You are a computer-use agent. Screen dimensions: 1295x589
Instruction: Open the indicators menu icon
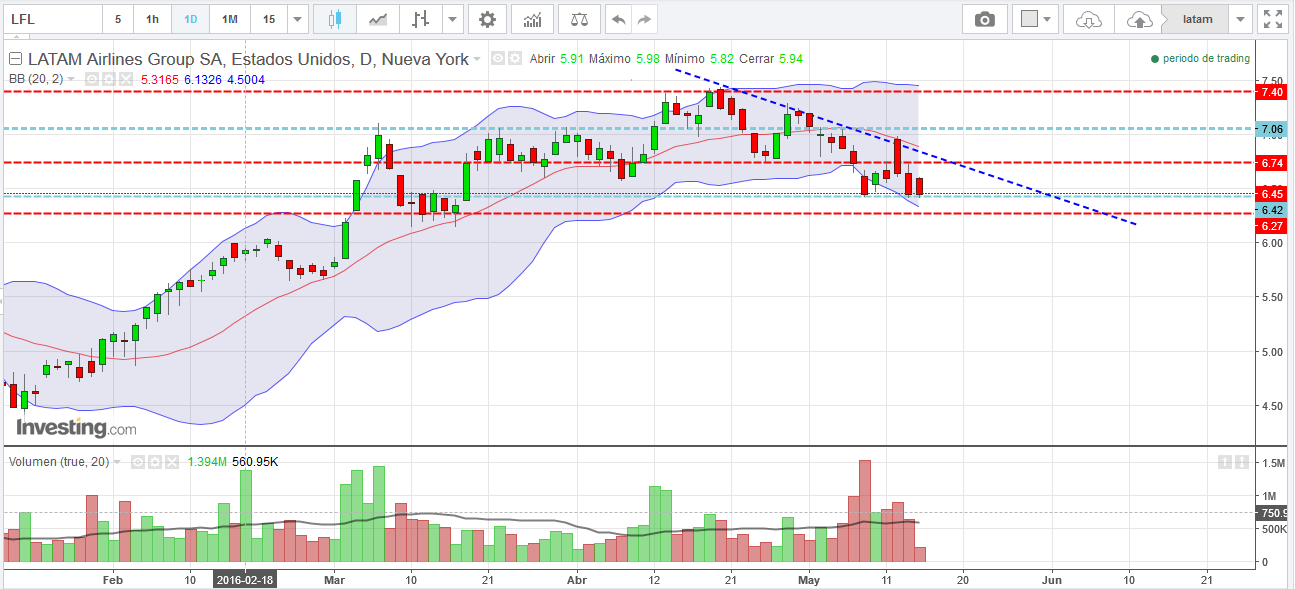tap(533, 19)
